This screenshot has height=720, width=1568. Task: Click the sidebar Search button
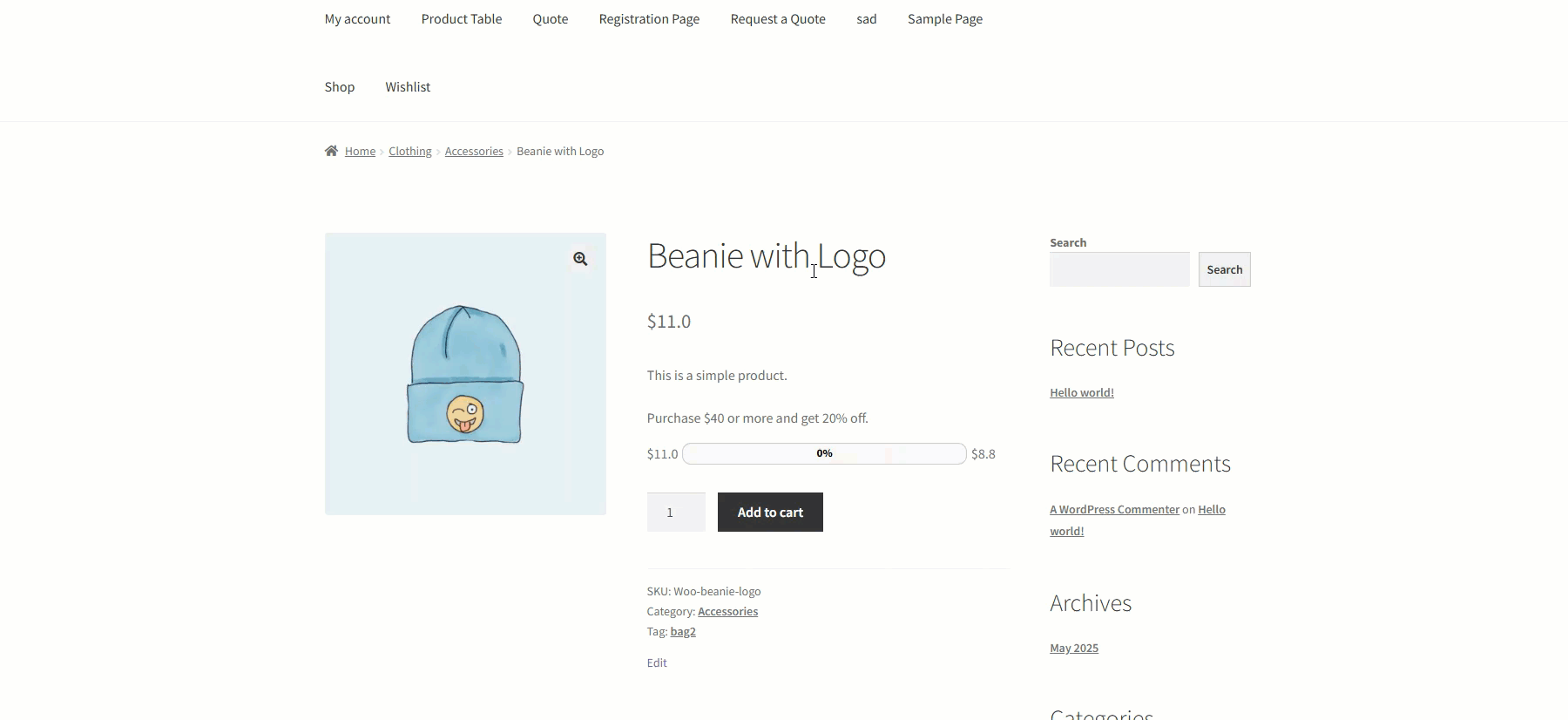[x=1224, y=269]
